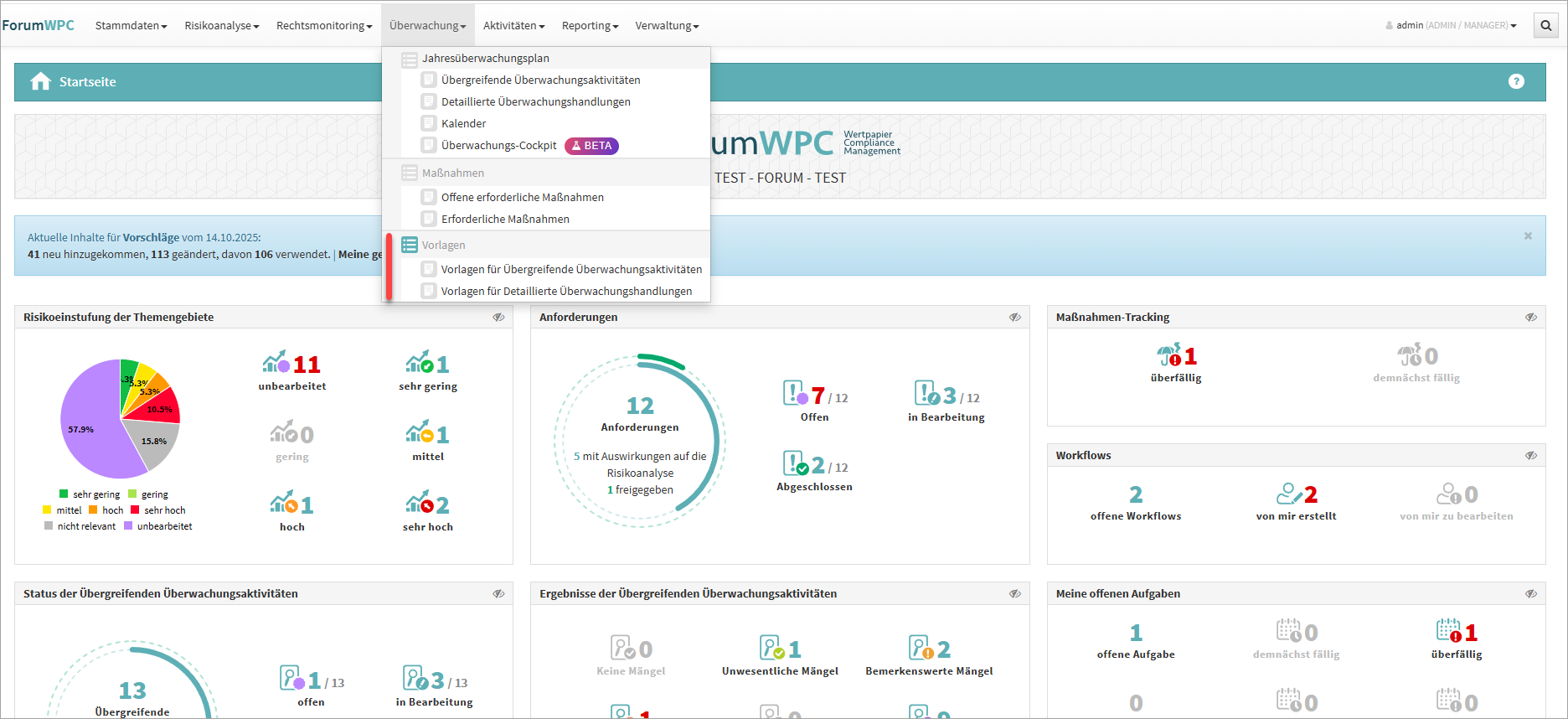Open the Reporting dropdown menu
Image resolution: width=1568 pixels, height=719 pixels.
point(590,25)
